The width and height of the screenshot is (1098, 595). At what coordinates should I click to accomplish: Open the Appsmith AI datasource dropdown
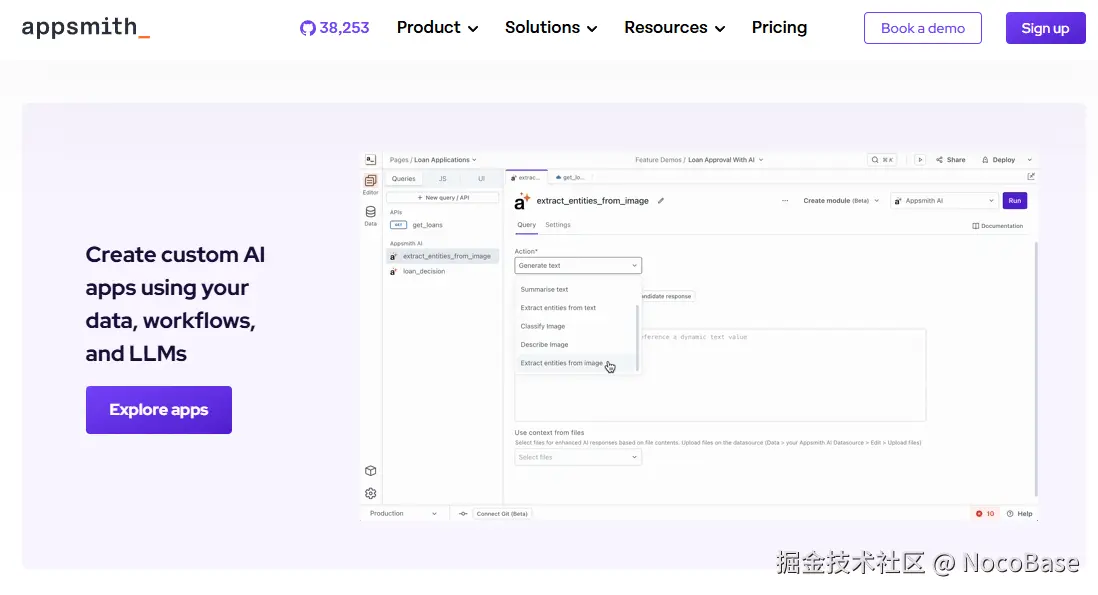[943, 201]
